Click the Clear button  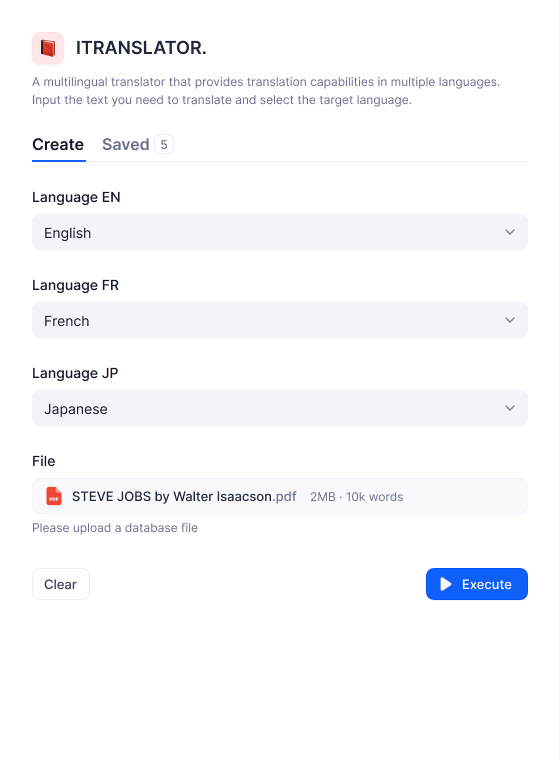pyautogui.click(x=61, y=584)
